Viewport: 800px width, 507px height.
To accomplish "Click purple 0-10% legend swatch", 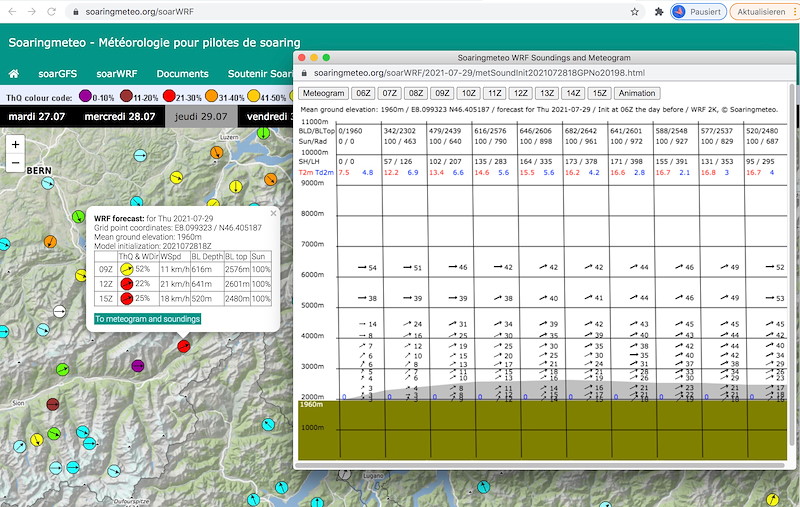I will 85,95.
